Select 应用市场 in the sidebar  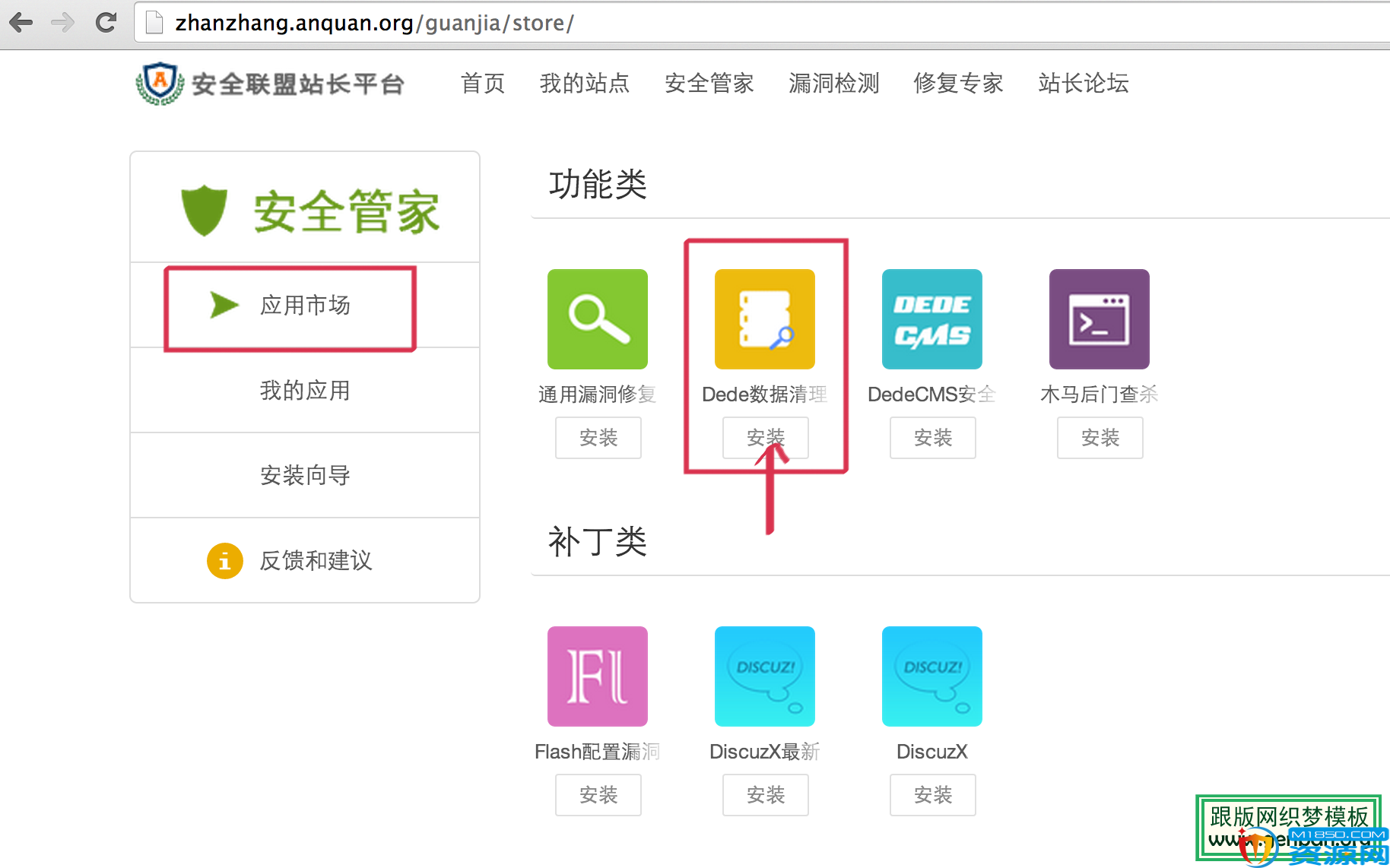[305, 305]
